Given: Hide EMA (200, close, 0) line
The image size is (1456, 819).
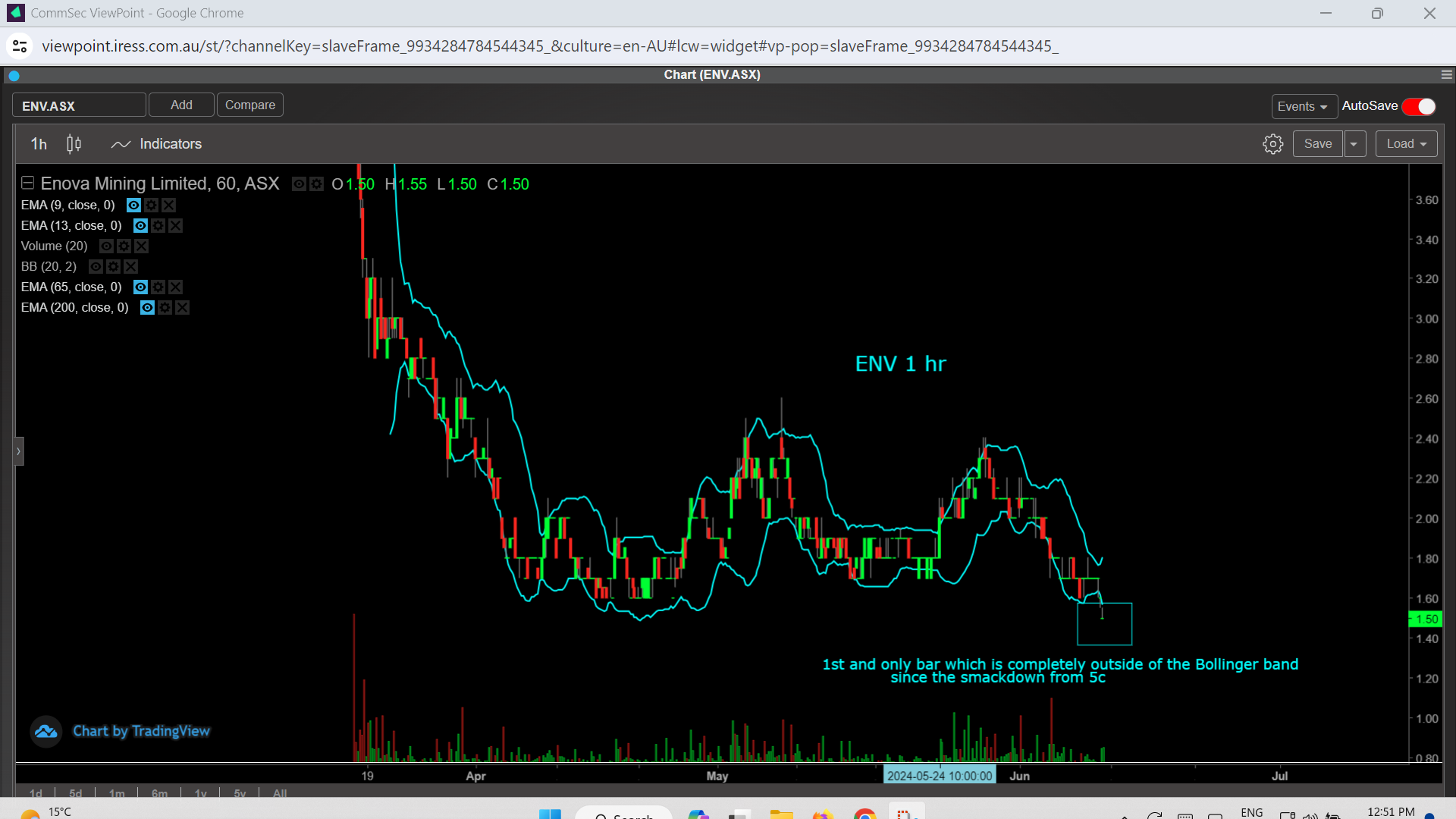Looking at the screenshot, I should 147,308.
